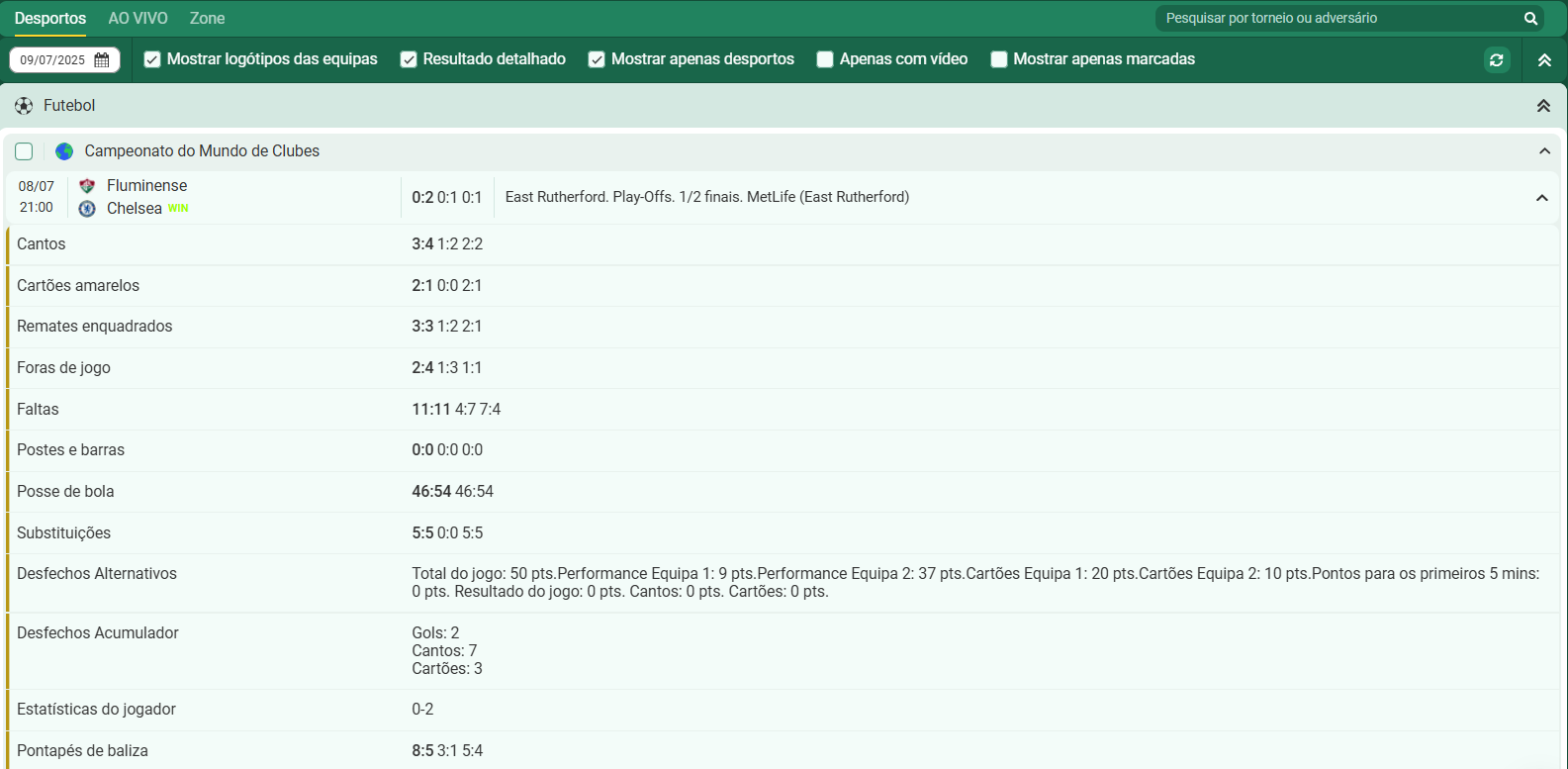Click the Futebol section header label
The image size is (1568, 769).
click(x=69, y=106)
